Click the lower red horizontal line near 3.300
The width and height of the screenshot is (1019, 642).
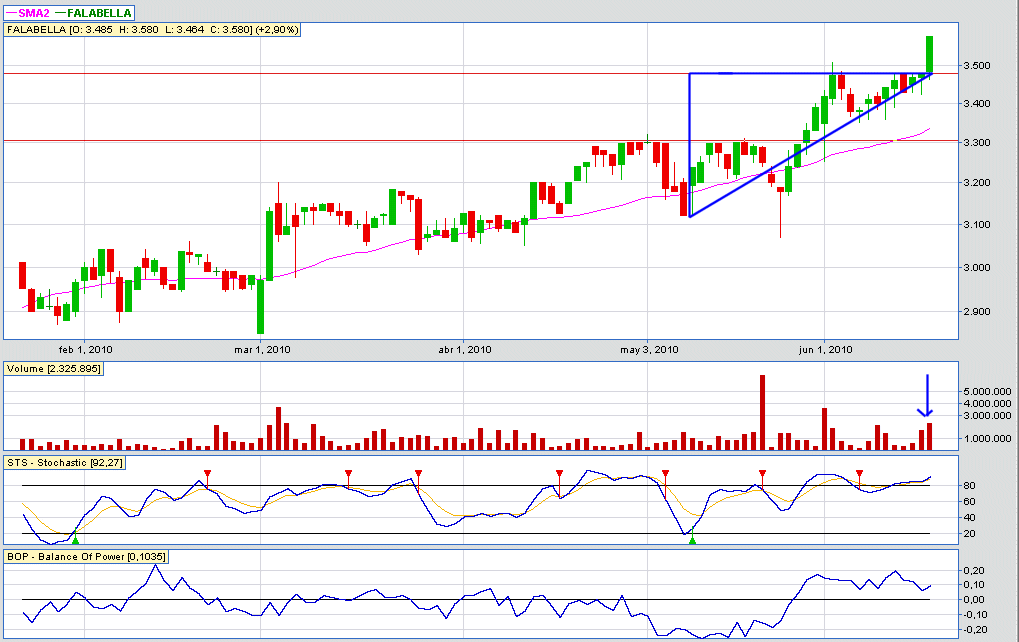coord(481,140)
